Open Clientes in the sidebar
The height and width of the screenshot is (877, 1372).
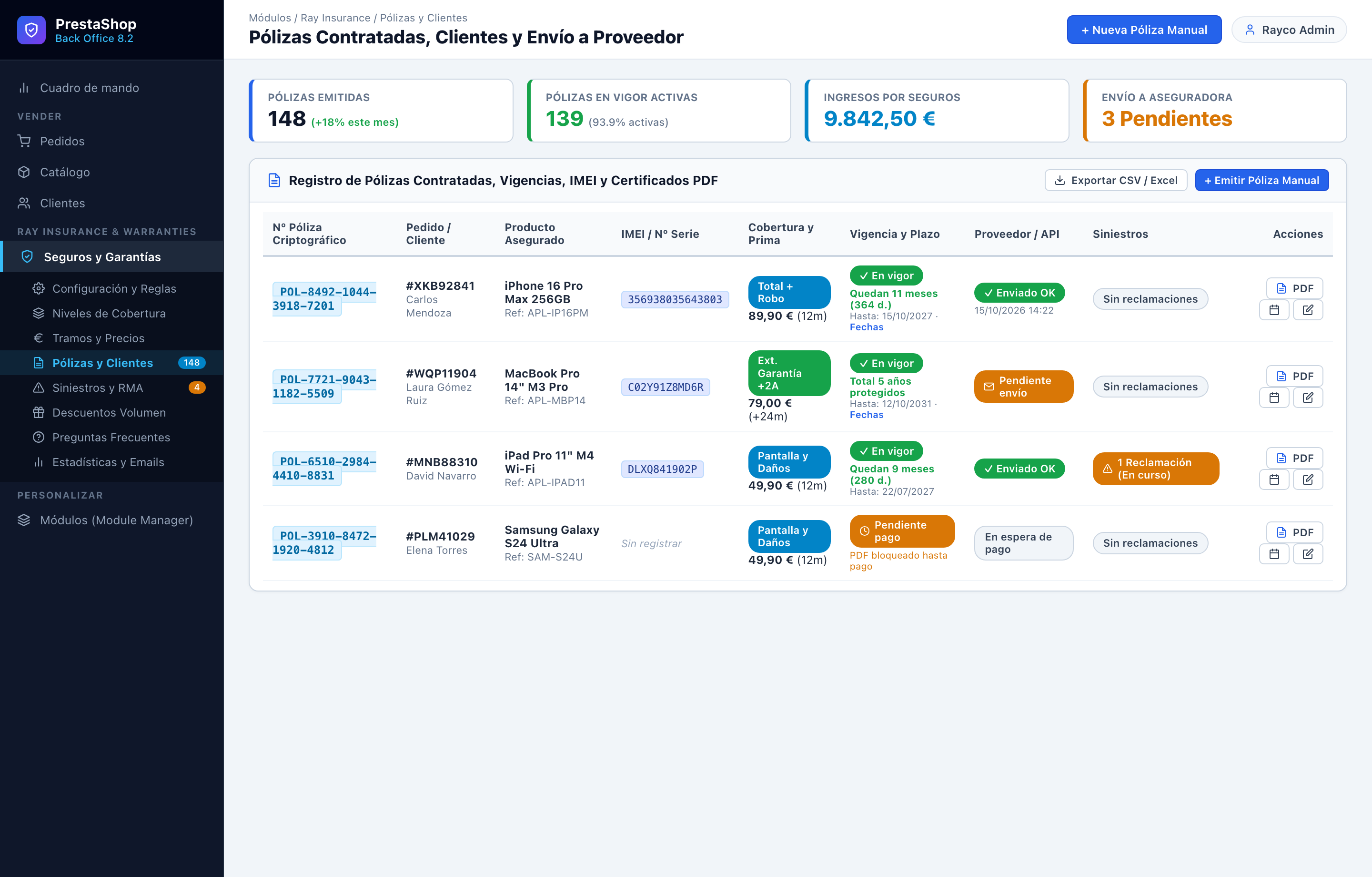(111, 203)
